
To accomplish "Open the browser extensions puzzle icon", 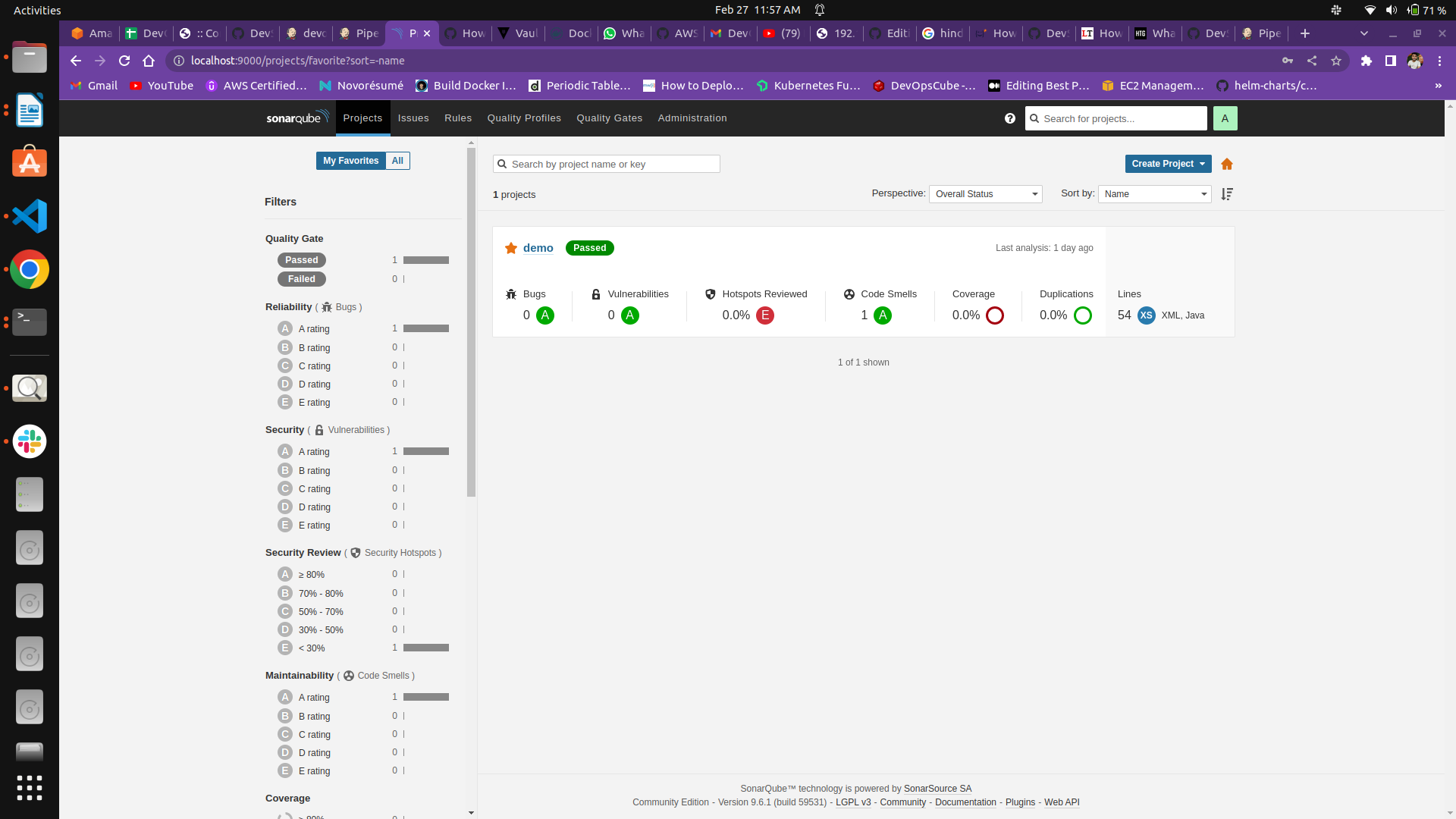I will (x=1367, y=61).
